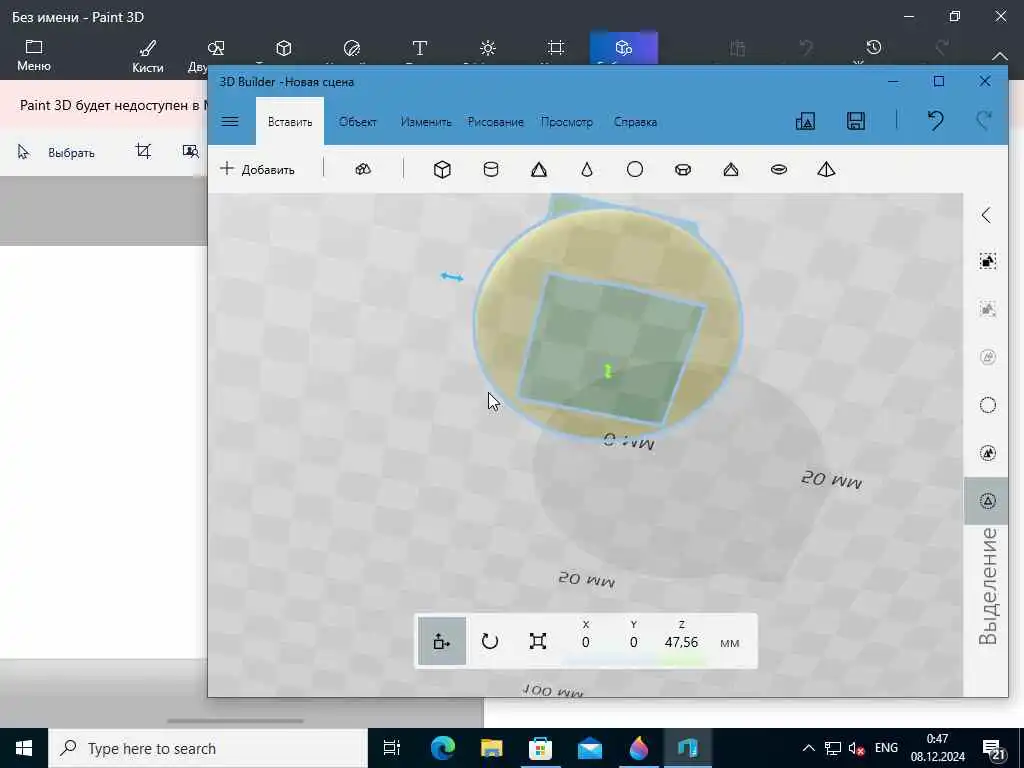This screenshot has height=768, width=1024.
Task: Open the Windows Start menu
Action: pos(24,748)
